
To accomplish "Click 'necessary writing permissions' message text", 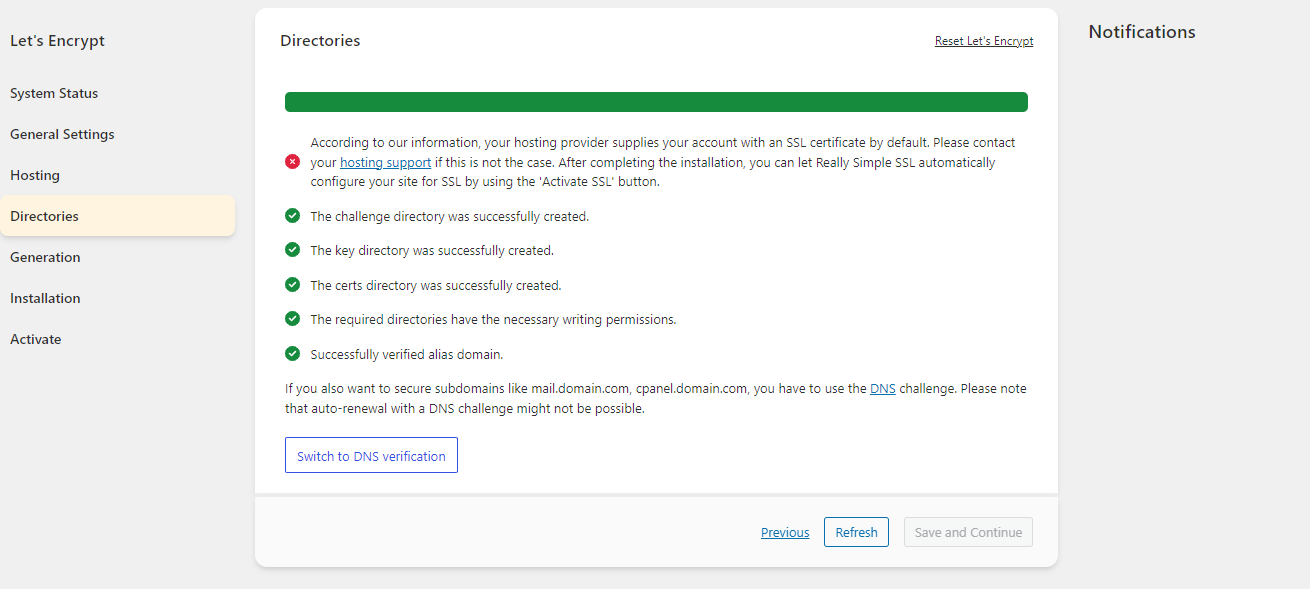I will pos(493,320).
